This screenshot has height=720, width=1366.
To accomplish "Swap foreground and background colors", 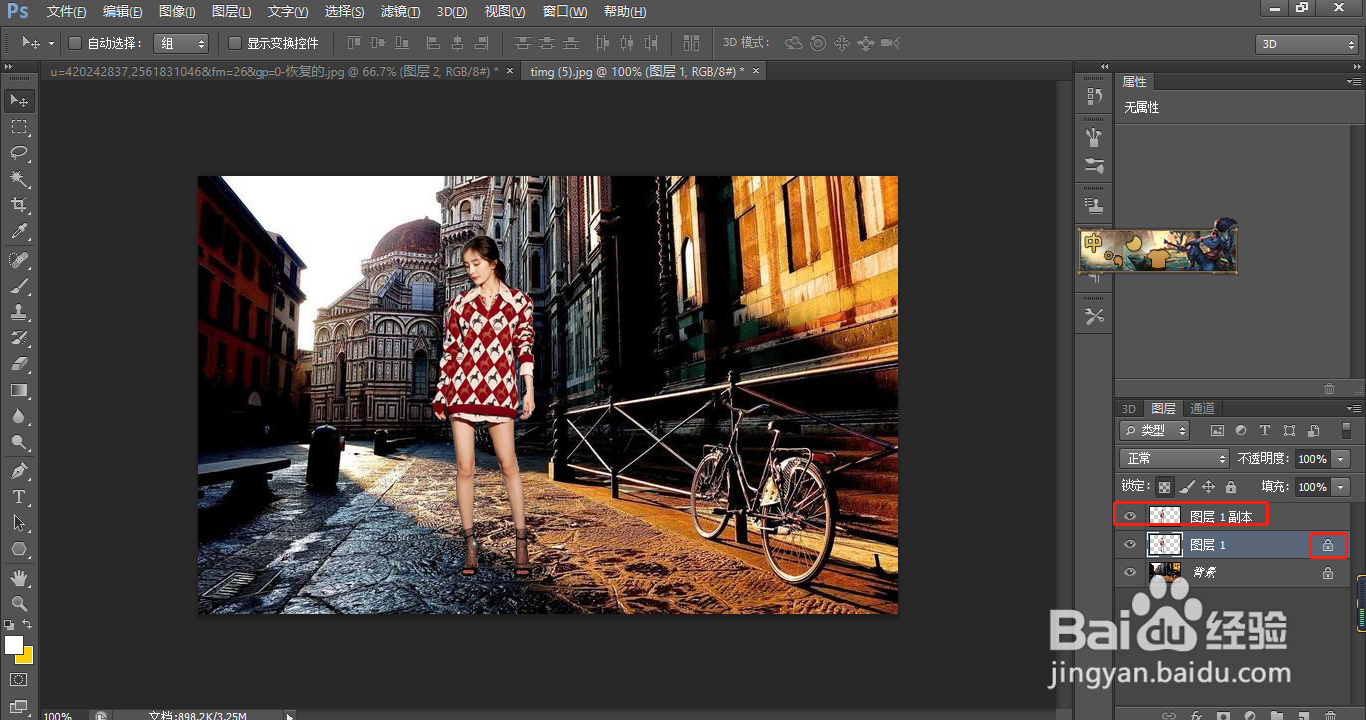I will (28, 624).
